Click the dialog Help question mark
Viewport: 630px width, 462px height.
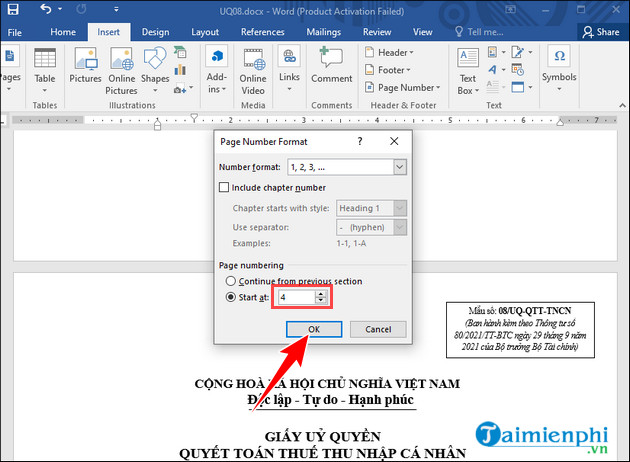(x=360, y=141)
